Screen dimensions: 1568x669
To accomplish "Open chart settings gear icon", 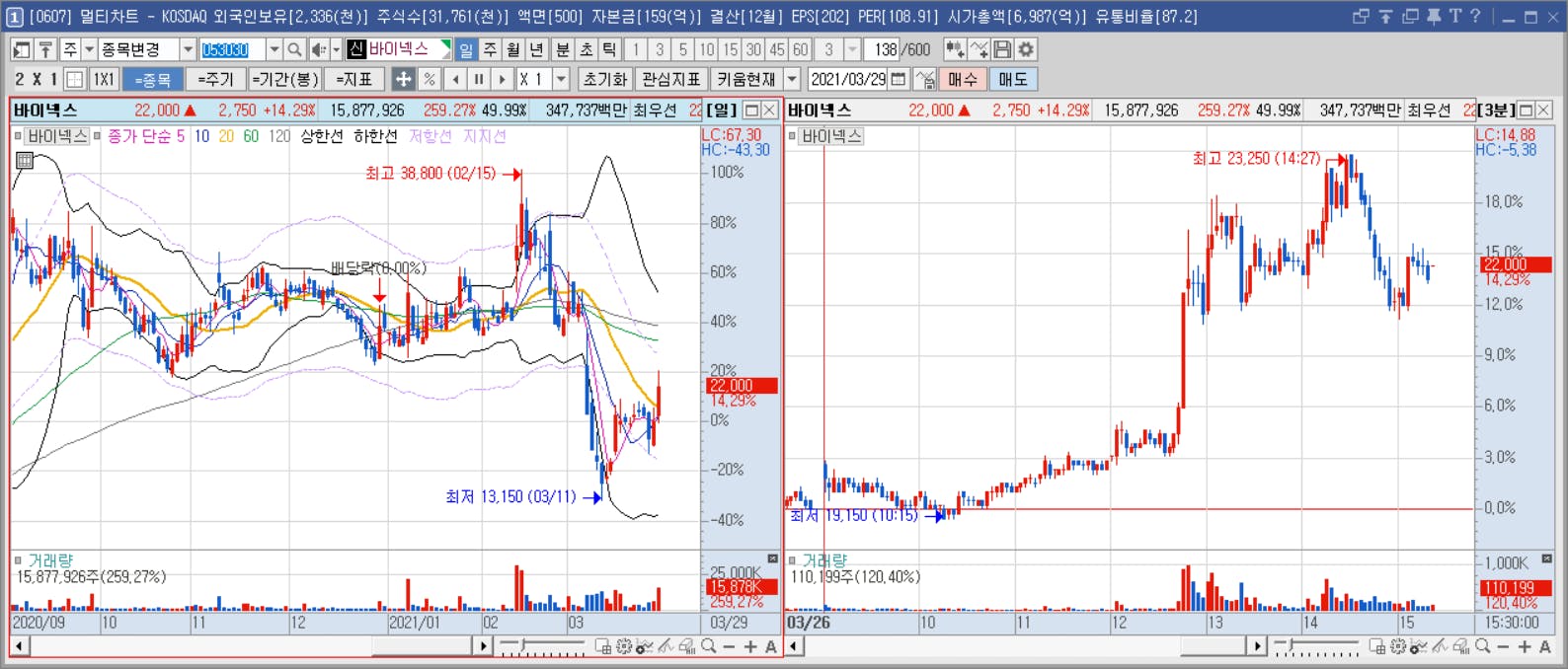I will [1026, 49].
